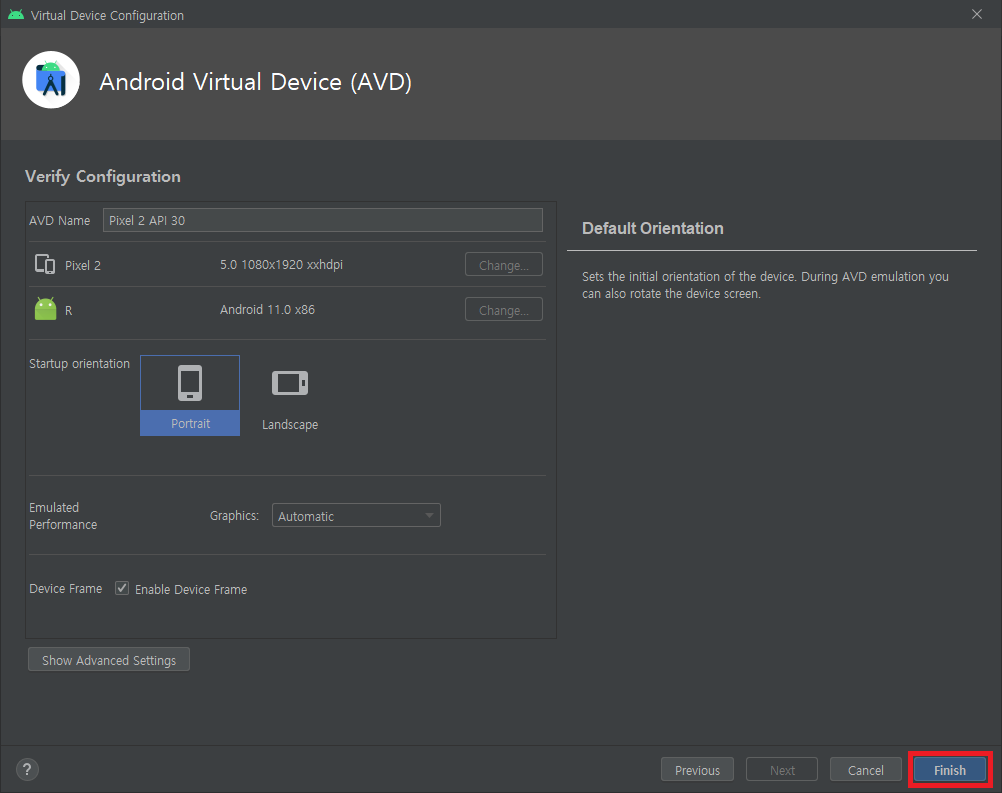Click the green Android R system image icon

pos(45,309)
